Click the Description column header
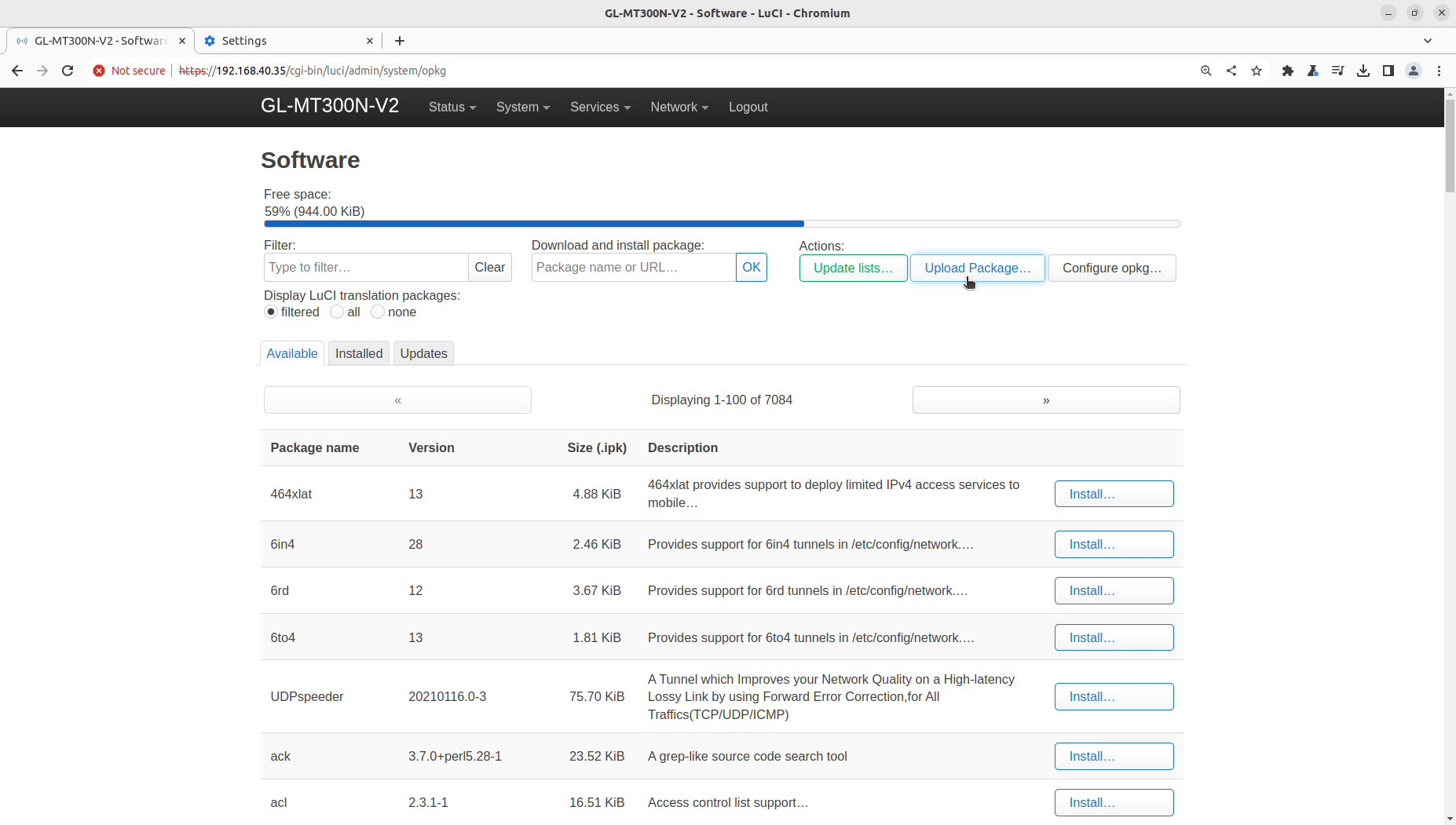This screenshot has height=825, width=1456. (682, 447)
